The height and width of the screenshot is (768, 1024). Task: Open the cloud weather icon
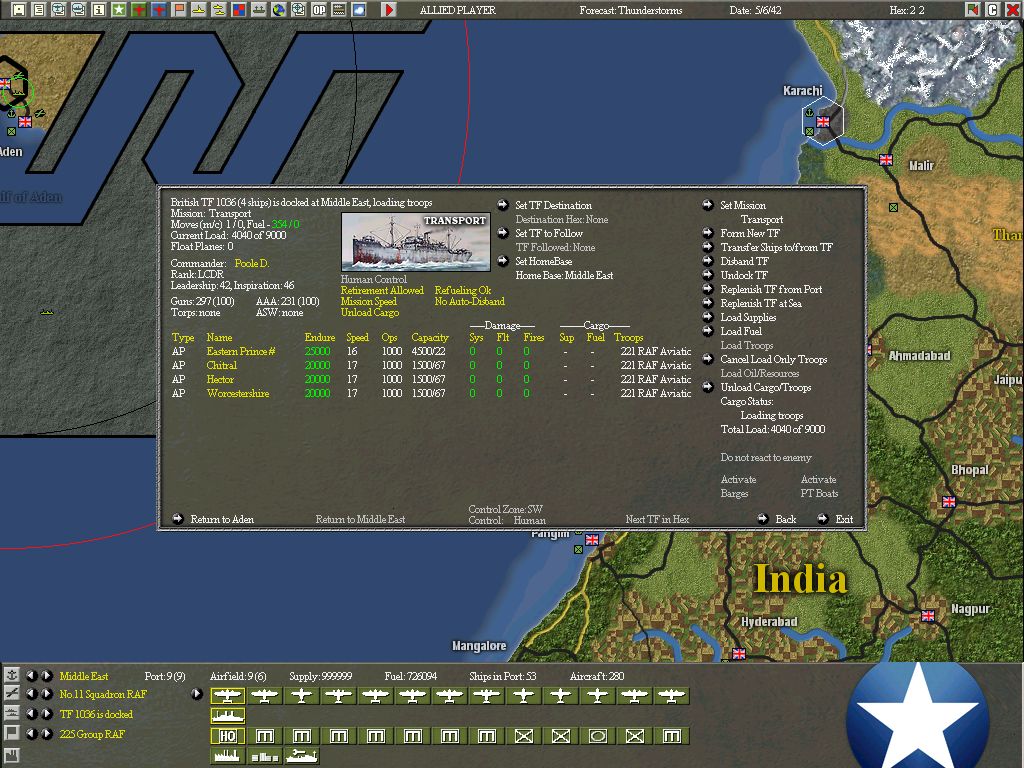[x=359, y=10]
